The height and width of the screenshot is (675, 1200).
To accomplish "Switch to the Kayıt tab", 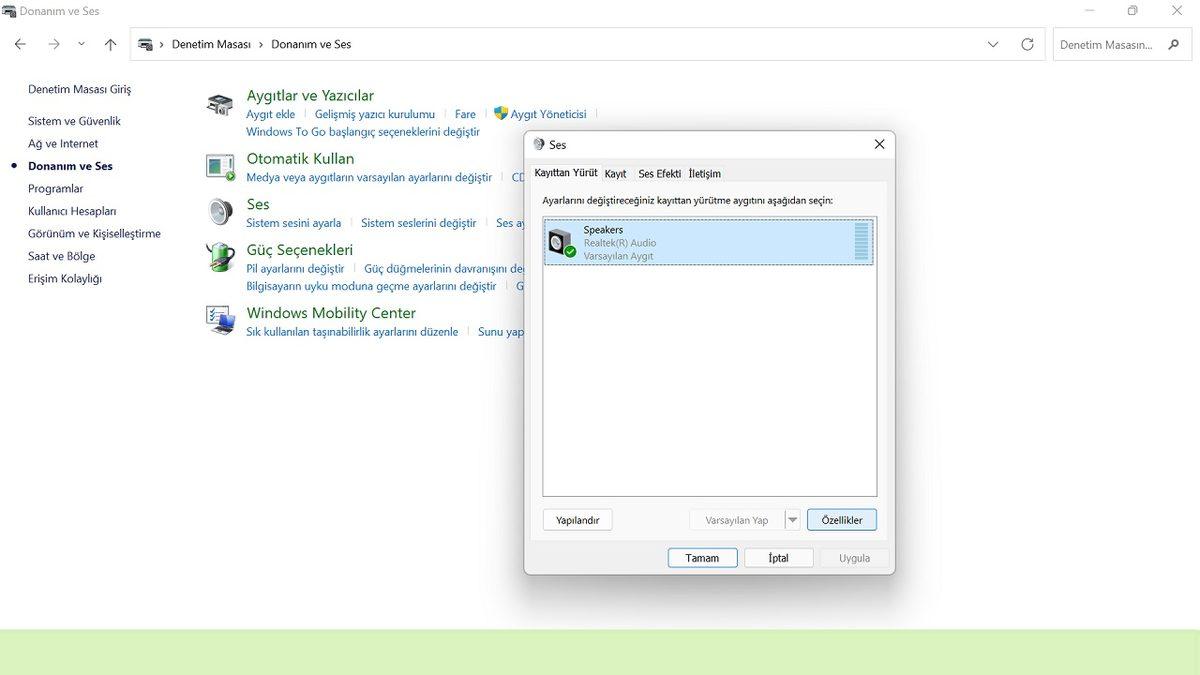I will pos(615,174).
